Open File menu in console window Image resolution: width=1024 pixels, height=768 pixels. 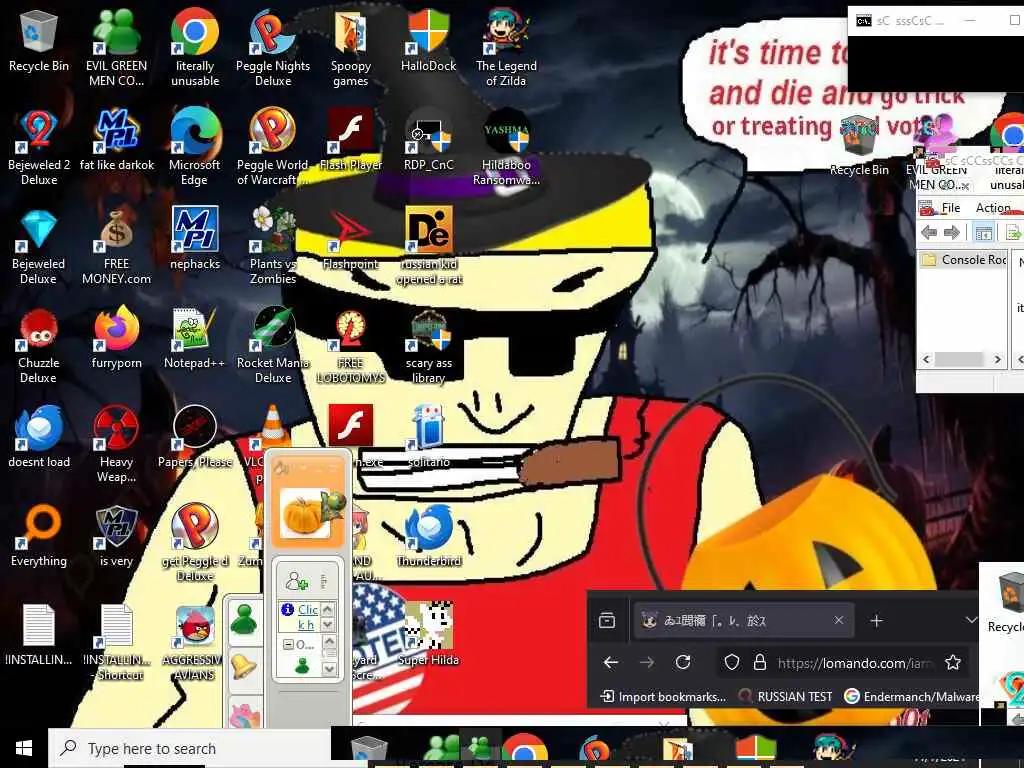coord(950,208)
